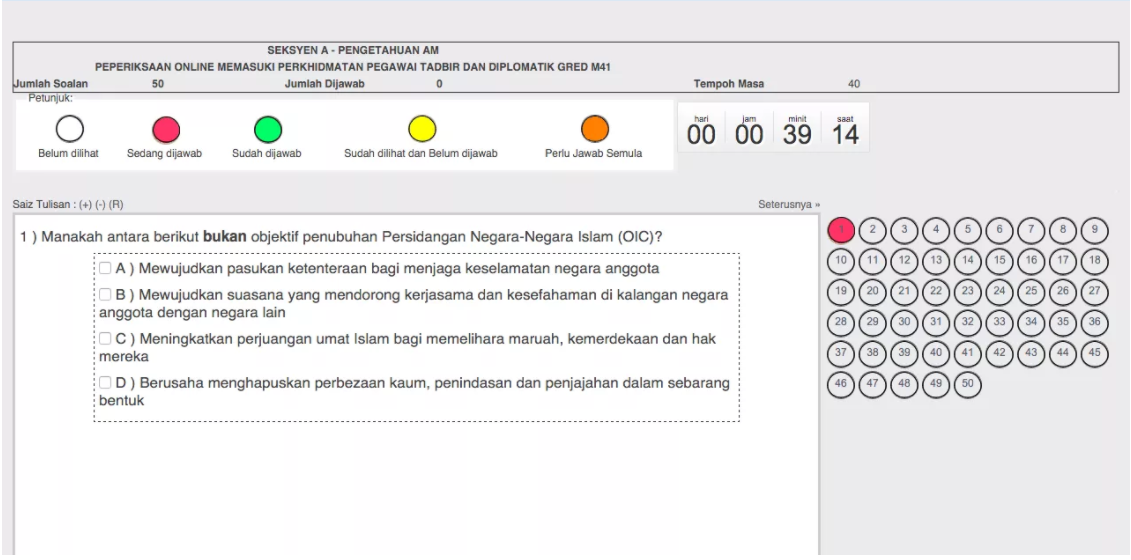1131x560 pixels.
Task: Click question number 50
Action: [968, 385]
